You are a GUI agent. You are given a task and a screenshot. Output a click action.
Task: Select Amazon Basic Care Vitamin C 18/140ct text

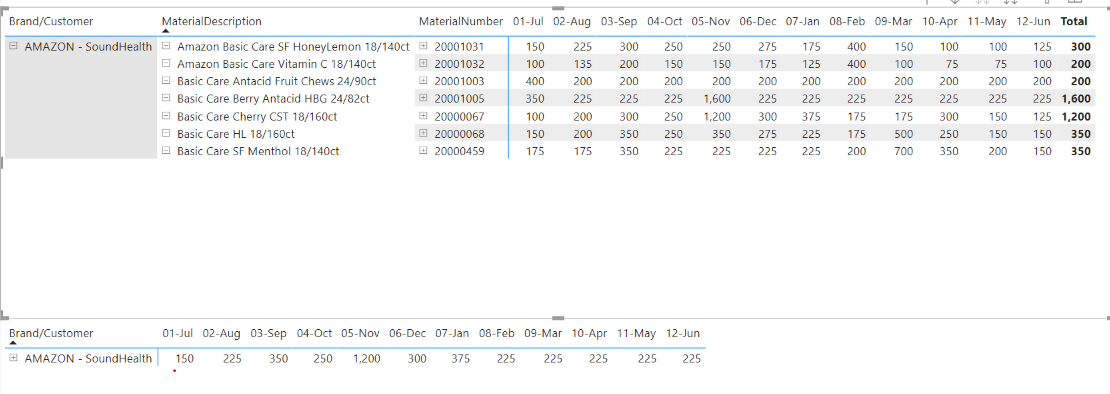[276, 64]
